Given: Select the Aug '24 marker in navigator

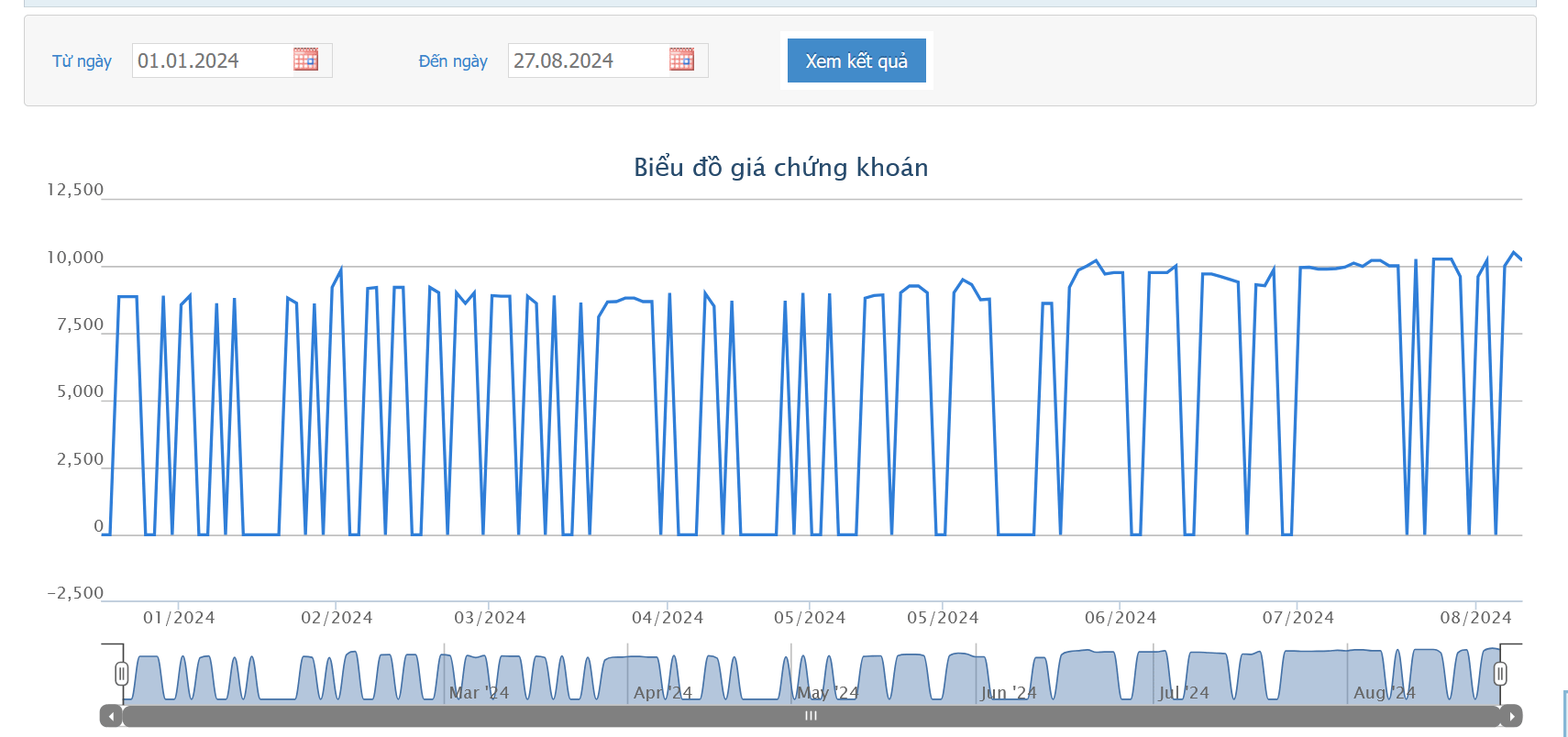Looking at the screenshot, I should click(1384, 693).
